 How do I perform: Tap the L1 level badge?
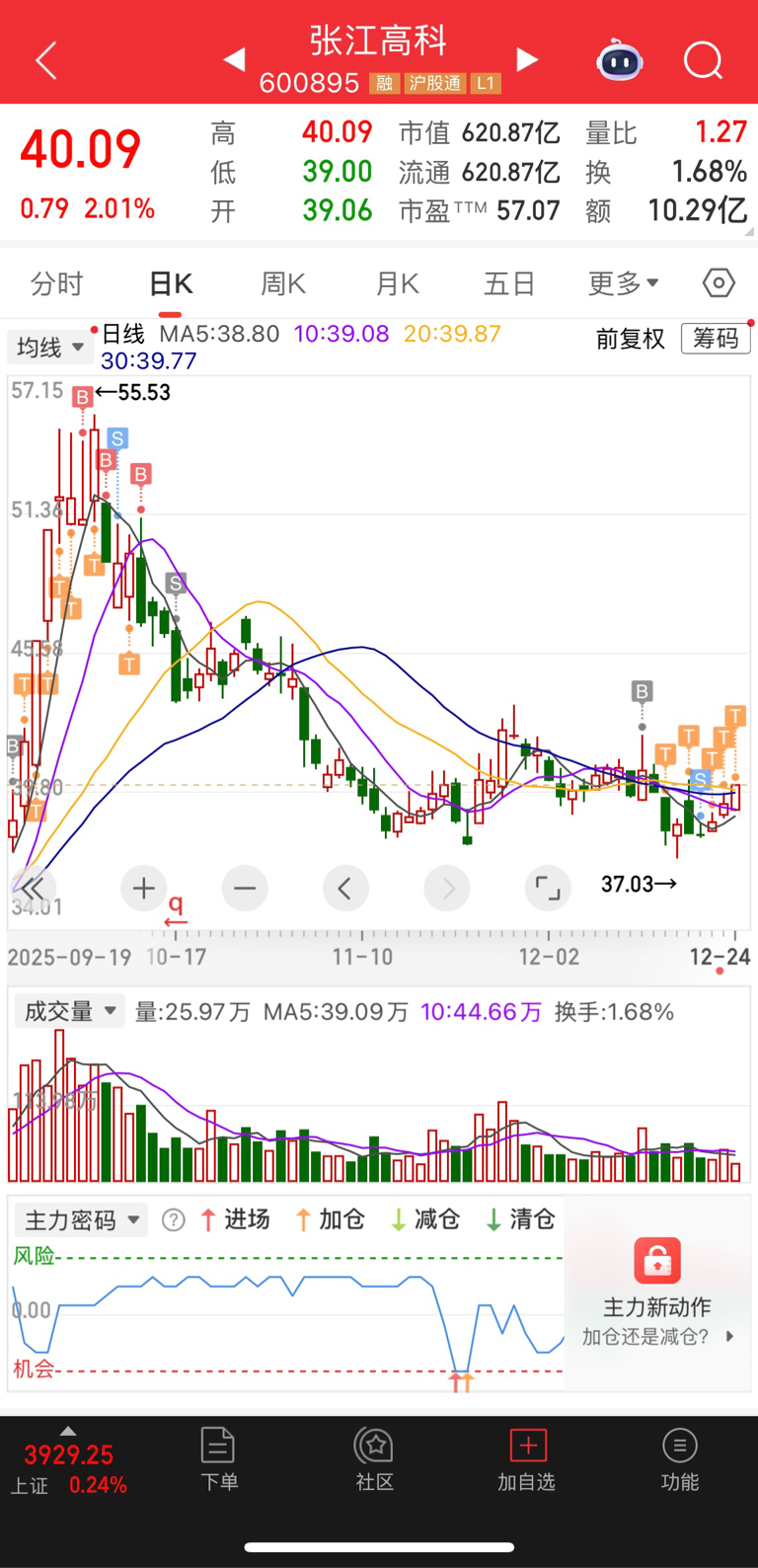[486, 84]
